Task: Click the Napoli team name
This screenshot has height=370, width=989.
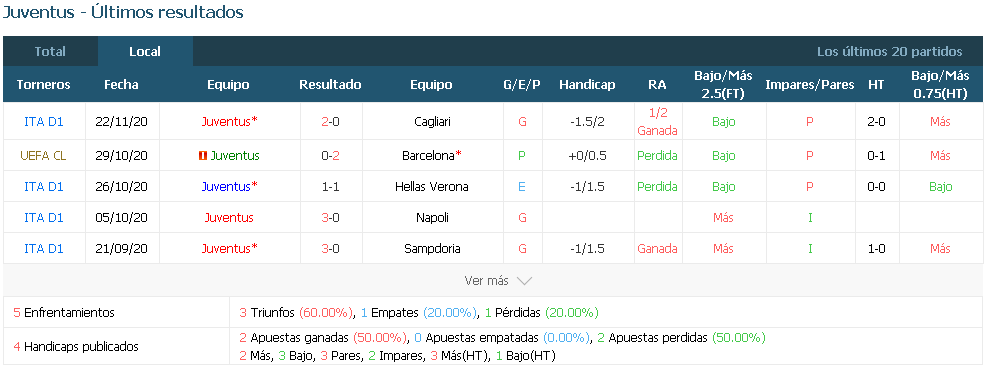Action: (433, 217)
